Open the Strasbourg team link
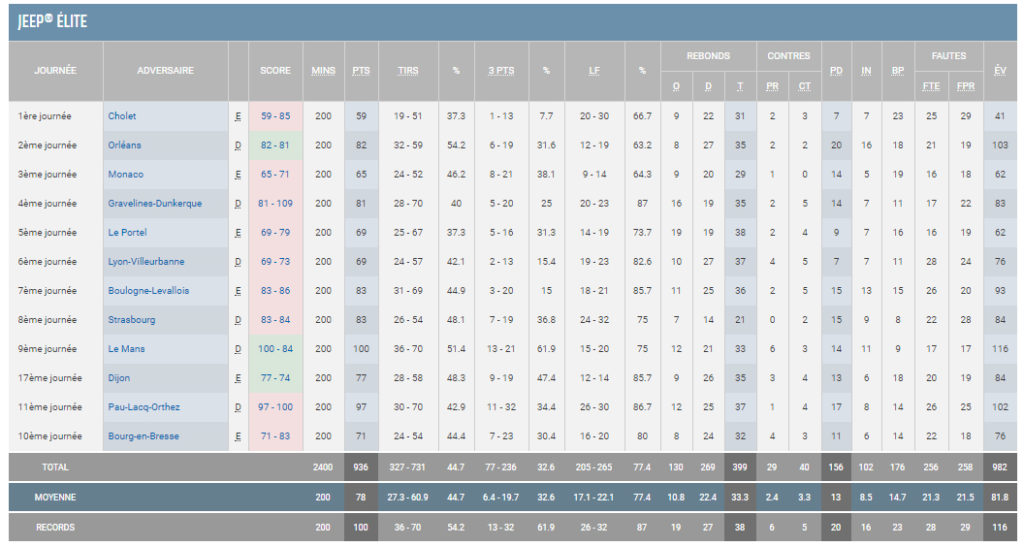 pyautogui.click(x=131, y=320)
